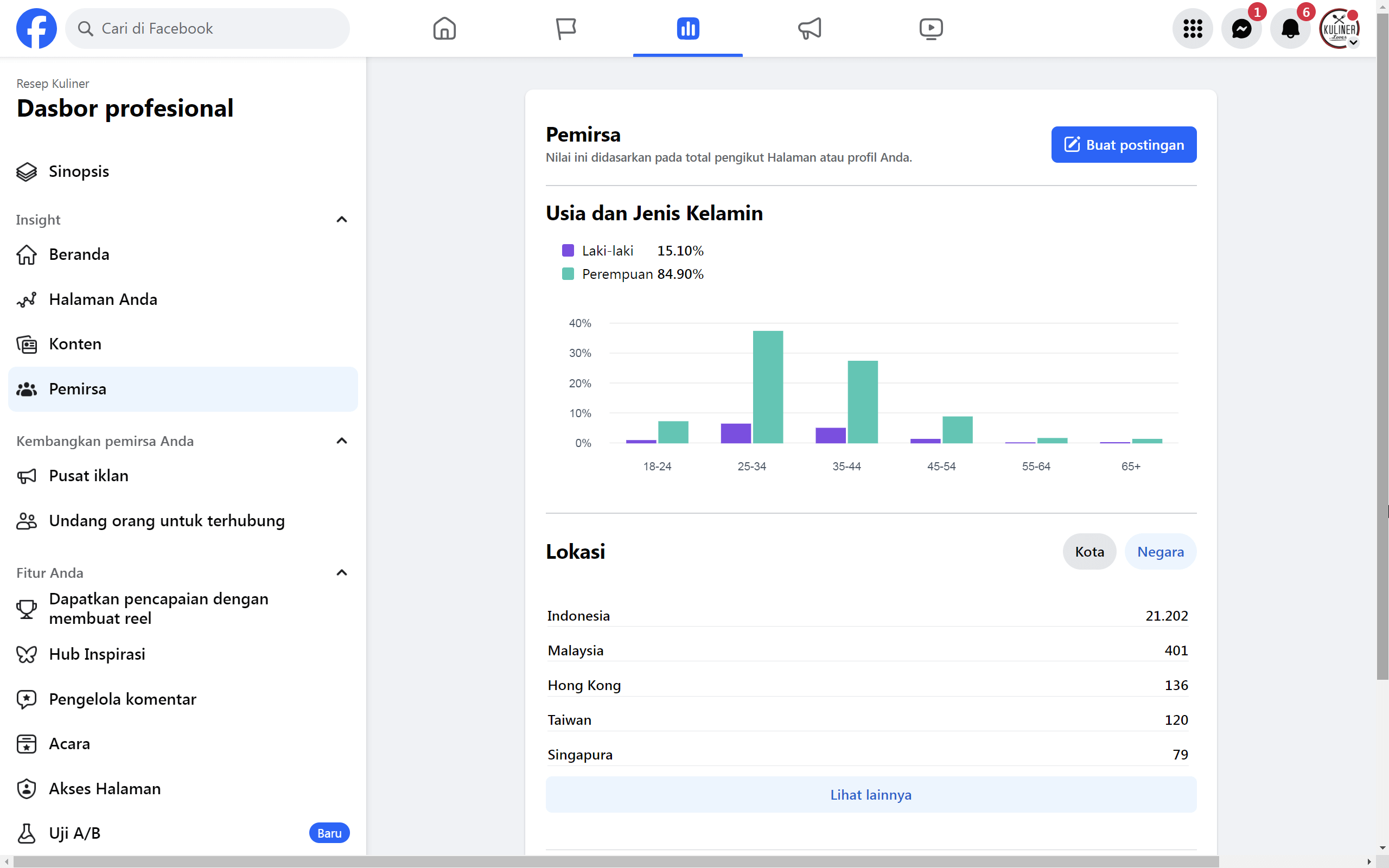The height and width of the screenshot is (868, 1389).
Task: Open the Video reels icon in top navigation
Action: tap(931, 28)
